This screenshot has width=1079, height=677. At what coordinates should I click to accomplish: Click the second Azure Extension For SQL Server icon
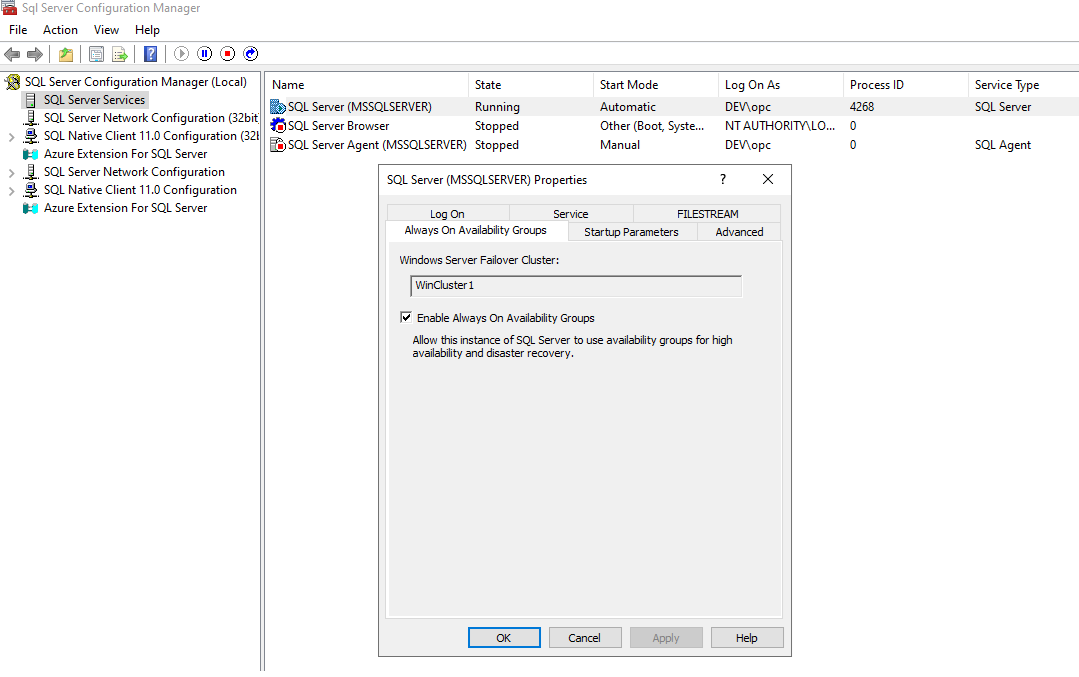pyautogui.click(x=31, y=208)
